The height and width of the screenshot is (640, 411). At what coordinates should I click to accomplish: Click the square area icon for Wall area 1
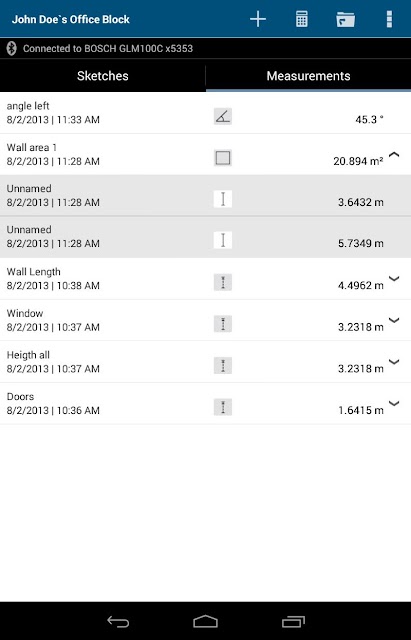coord(223,158)
